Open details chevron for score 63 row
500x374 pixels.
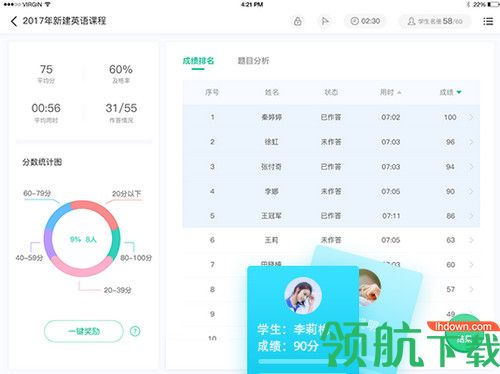click(x=471, y=240)
